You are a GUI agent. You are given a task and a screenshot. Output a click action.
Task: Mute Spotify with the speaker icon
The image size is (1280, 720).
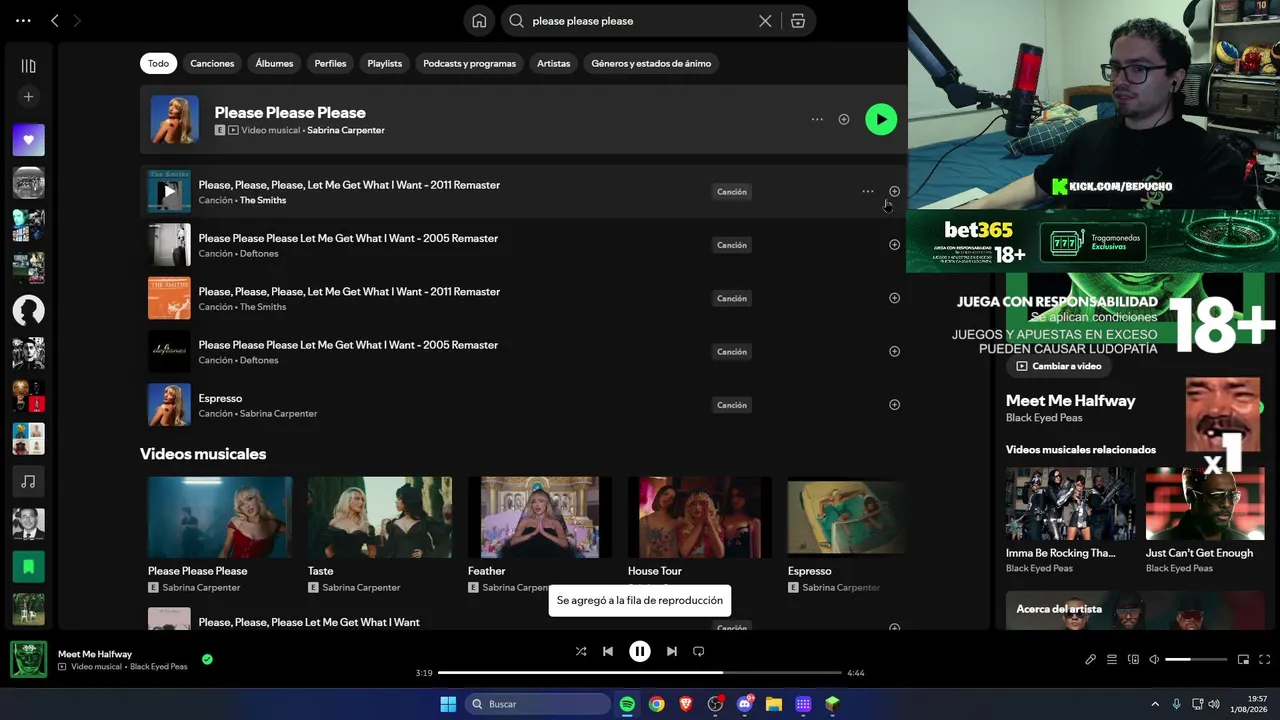1154,660
